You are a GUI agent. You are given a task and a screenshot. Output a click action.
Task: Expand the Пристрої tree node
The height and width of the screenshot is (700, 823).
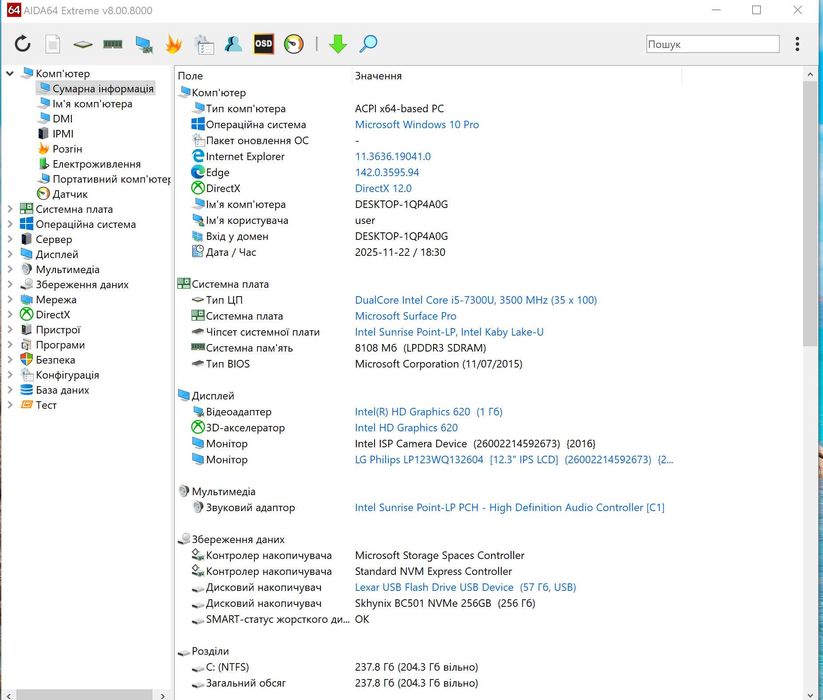click(x=10, y=330)
